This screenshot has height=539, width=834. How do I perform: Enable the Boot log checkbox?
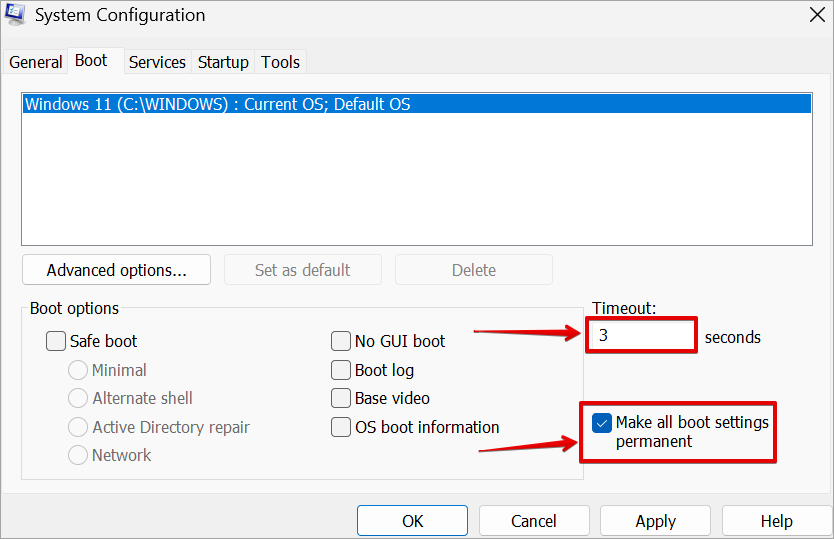pyautogui.click(x=341, y=370)
